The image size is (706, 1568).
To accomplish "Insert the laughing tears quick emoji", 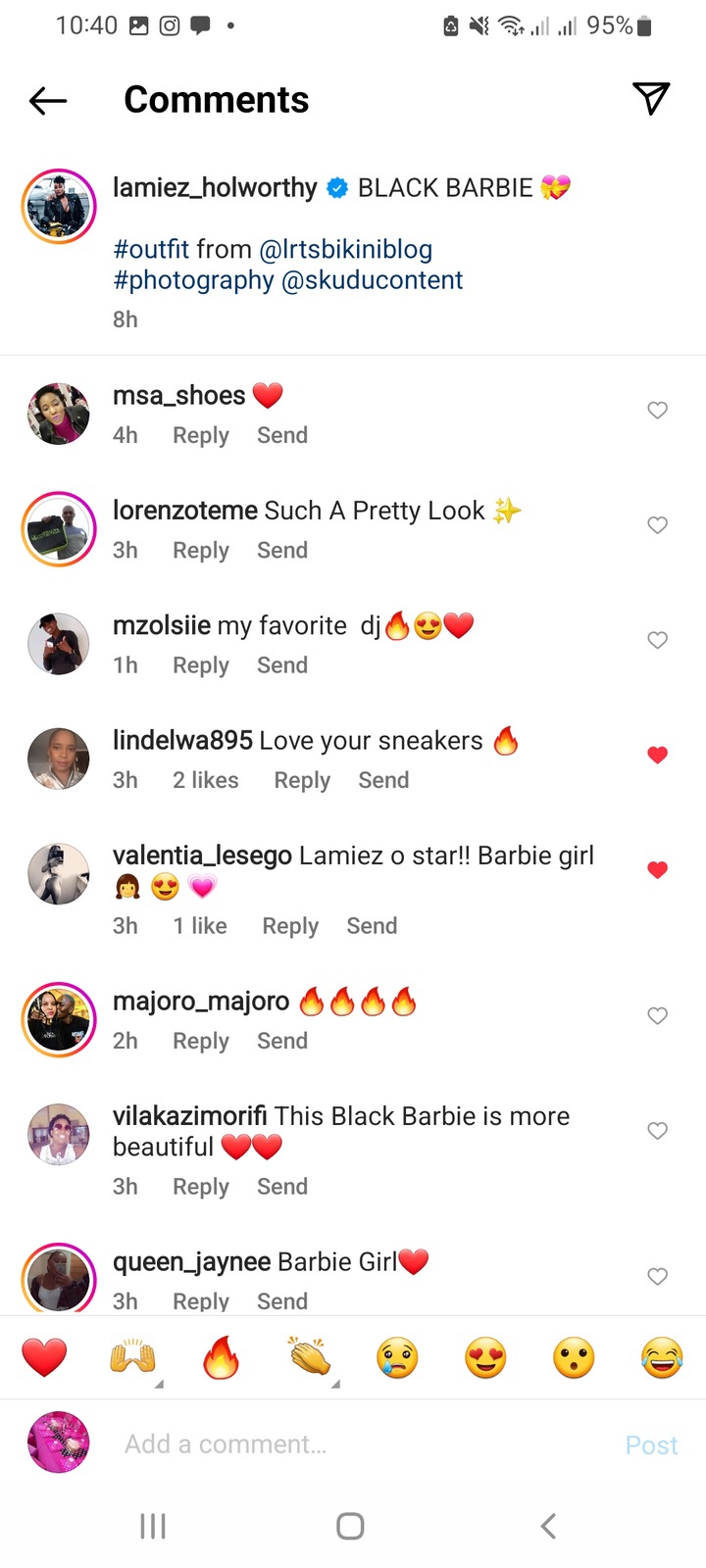I will [662, 1358].
